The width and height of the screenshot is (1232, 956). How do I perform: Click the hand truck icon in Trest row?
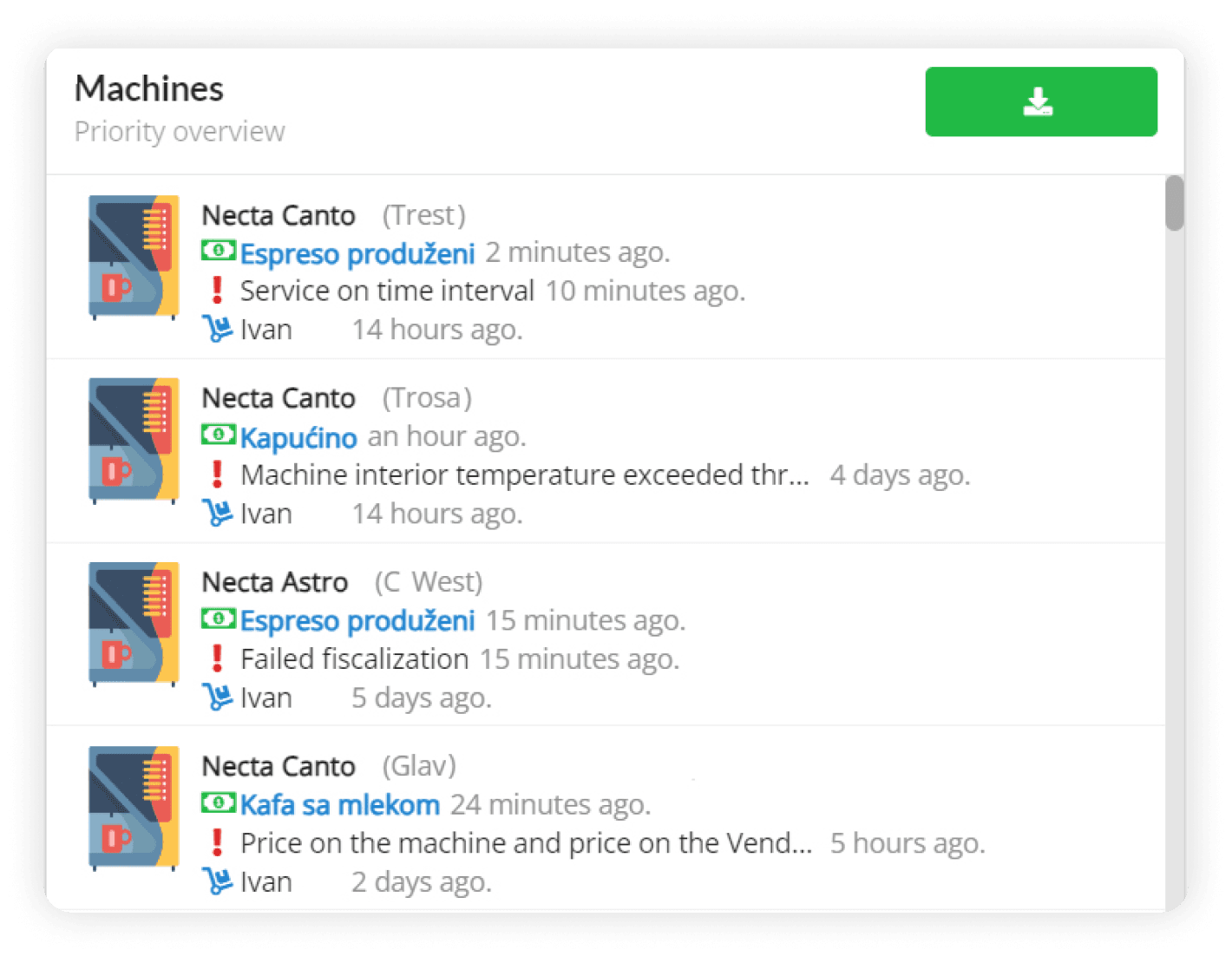coord(218,329)
